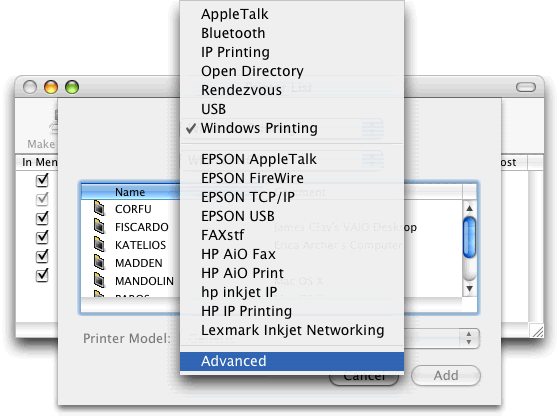Select the MANDOLIN row name
The height and width of the screenshot is (416, 559).
pyautogui.click(x=144, y=281)
